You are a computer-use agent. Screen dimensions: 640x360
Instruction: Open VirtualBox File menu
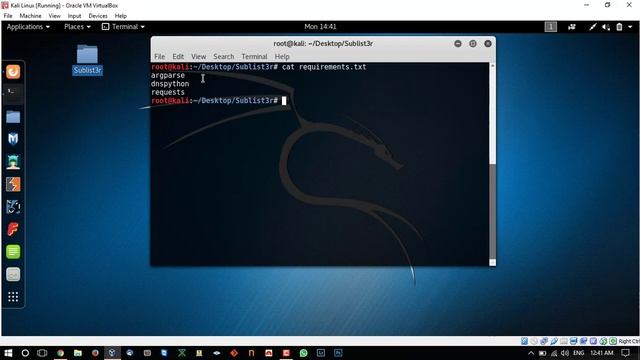(x=8, y=16)
